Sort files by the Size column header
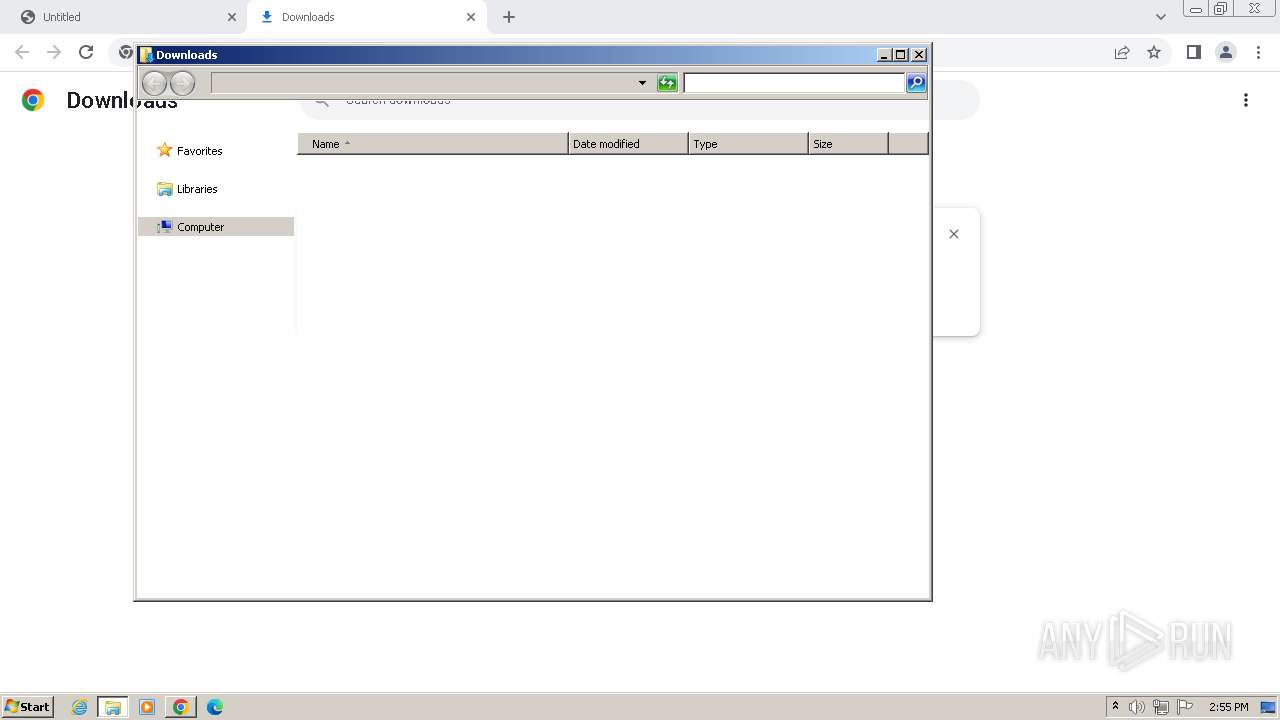This screenshot has height=720, width=1280. coord(848,144)
